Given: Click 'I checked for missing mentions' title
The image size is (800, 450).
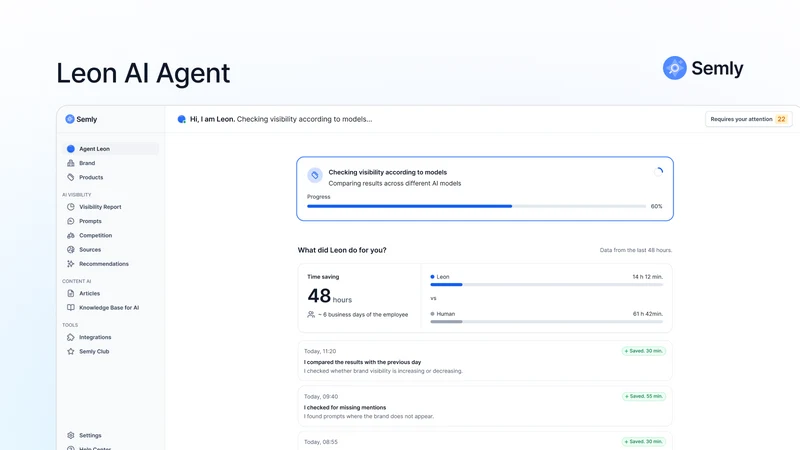Looking at the screenshot, I should coord(345,408).
